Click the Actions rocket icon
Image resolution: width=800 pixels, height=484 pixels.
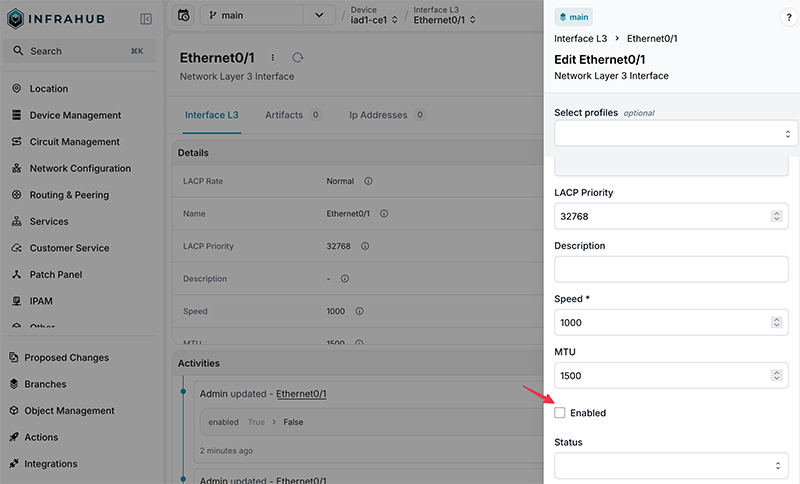coord(14,437)
